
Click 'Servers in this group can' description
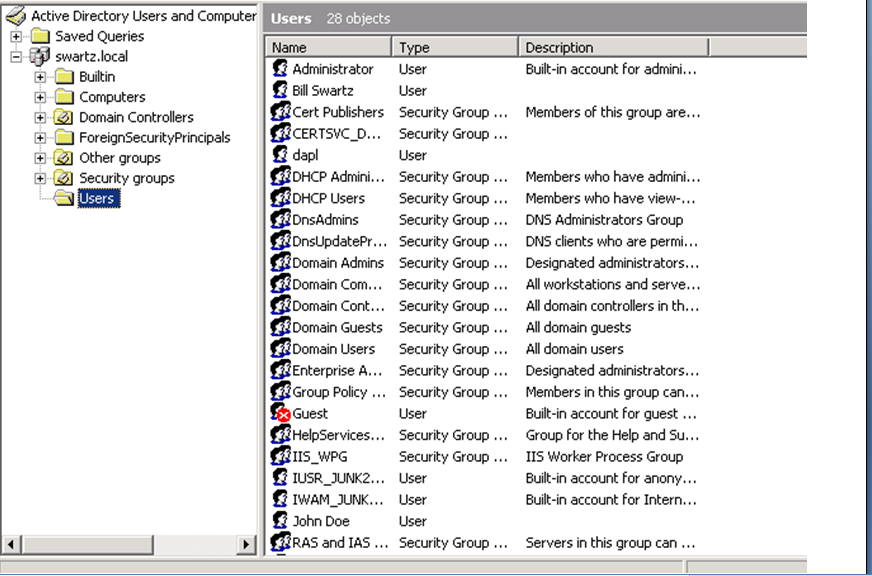(x=610, y=543)
